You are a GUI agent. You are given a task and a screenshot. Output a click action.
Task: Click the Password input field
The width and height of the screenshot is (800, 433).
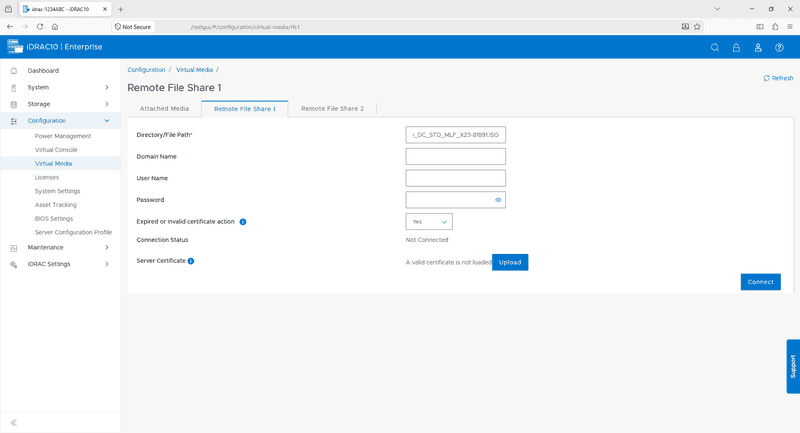pos(456,200)
